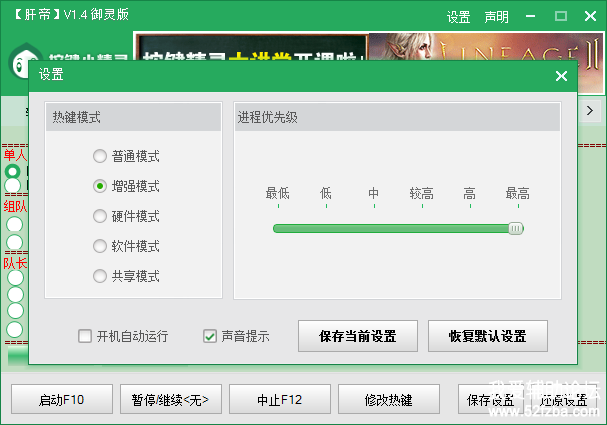Click 还原设置 button in main window
The image size is (607, 425).
point(563,399)
